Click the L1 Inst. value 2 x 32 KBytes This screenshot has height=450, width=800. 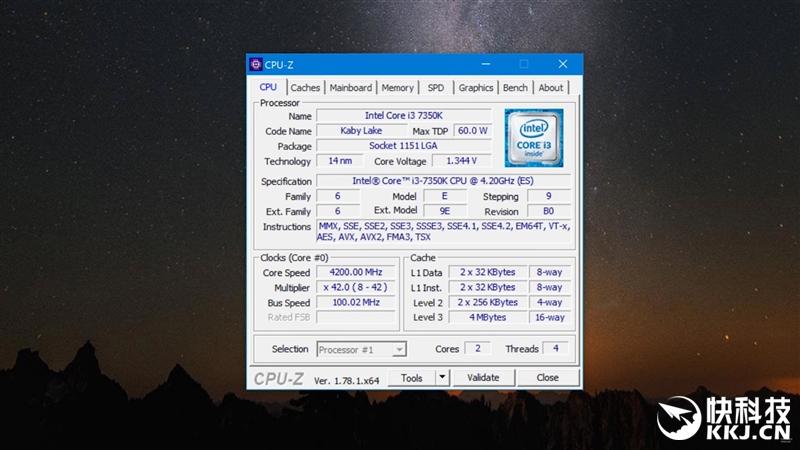click(487, 287)
